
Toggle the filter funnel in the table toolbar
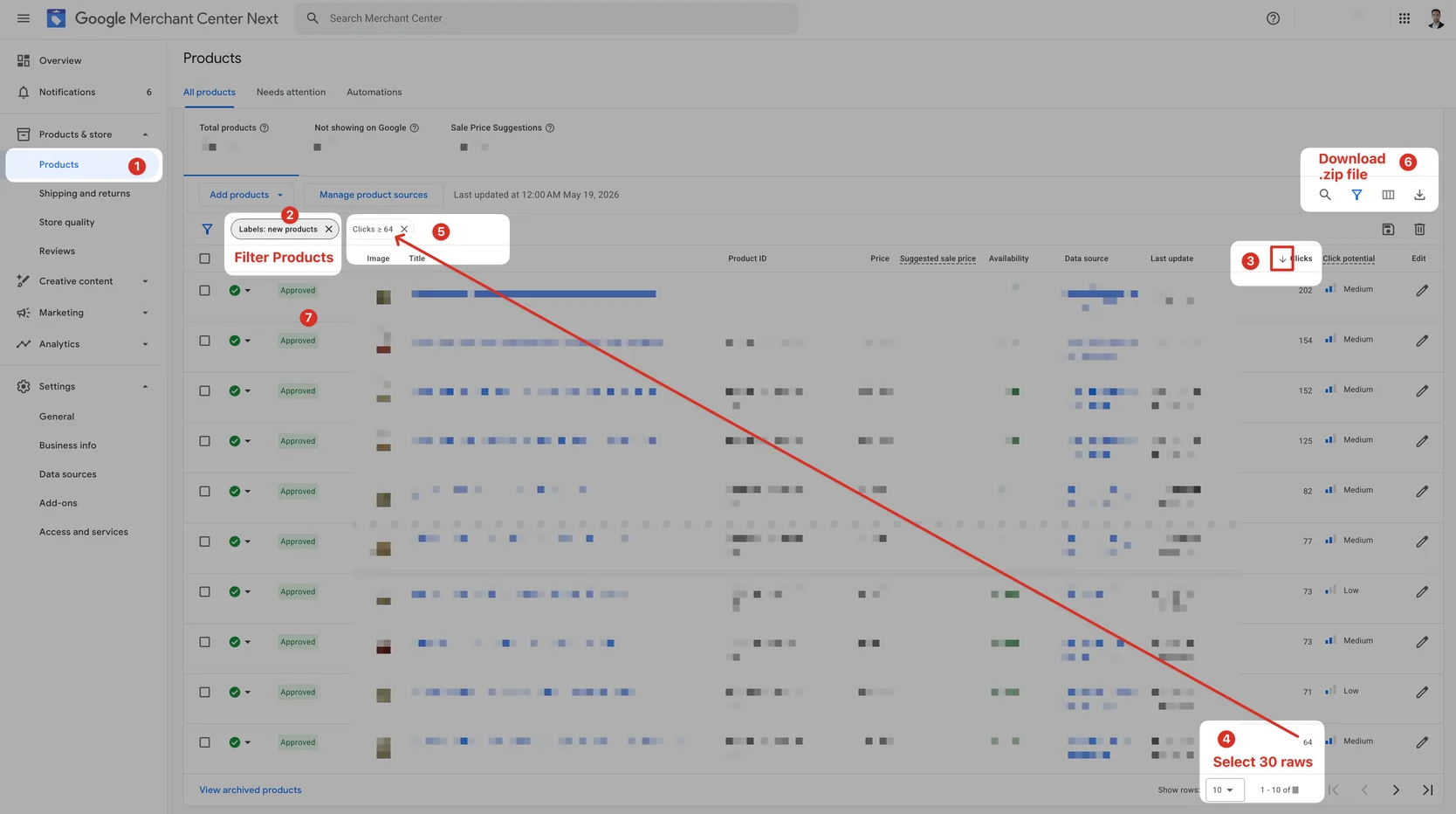[x=1356, y=195]
